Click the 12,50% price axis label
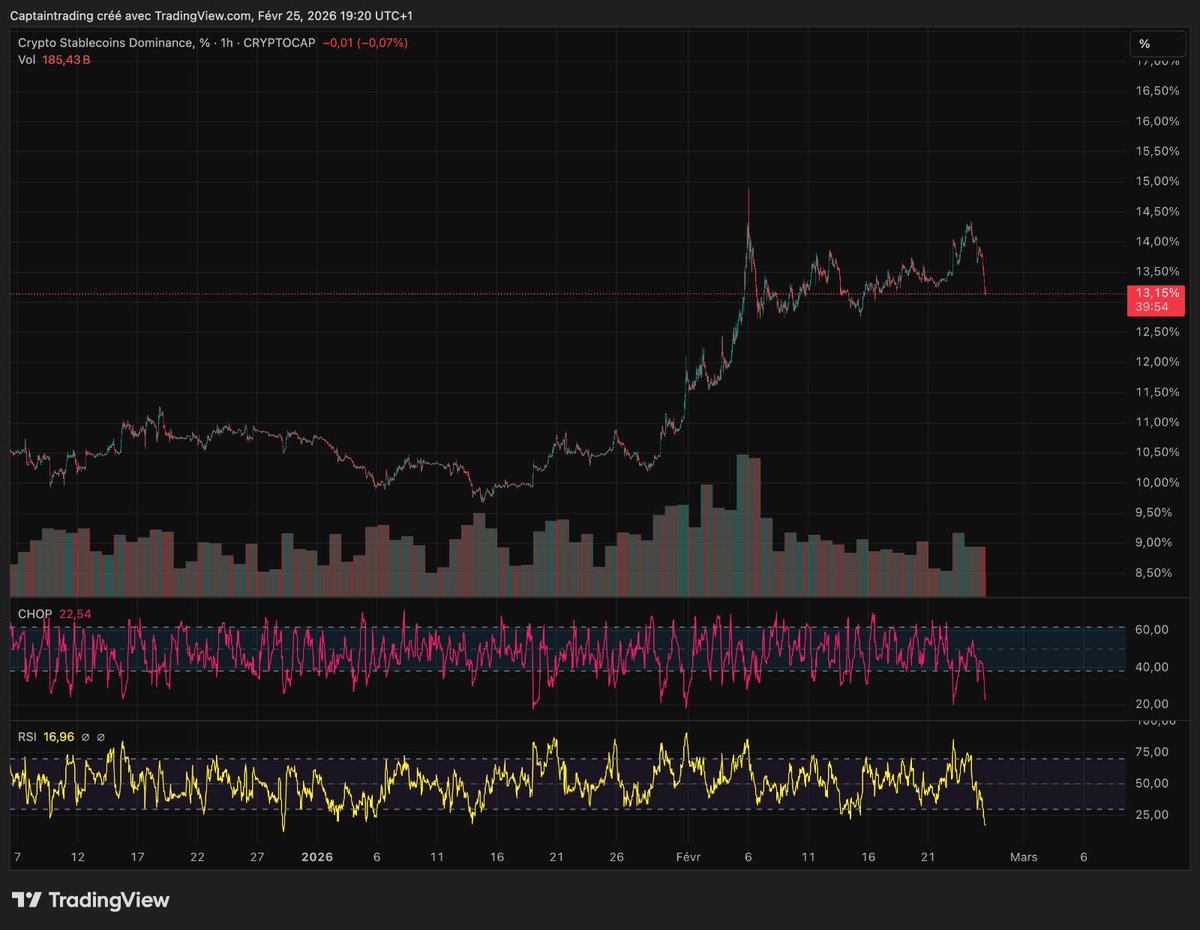The height and width of the screenshot is (930, 1200). click(1157, 332)
